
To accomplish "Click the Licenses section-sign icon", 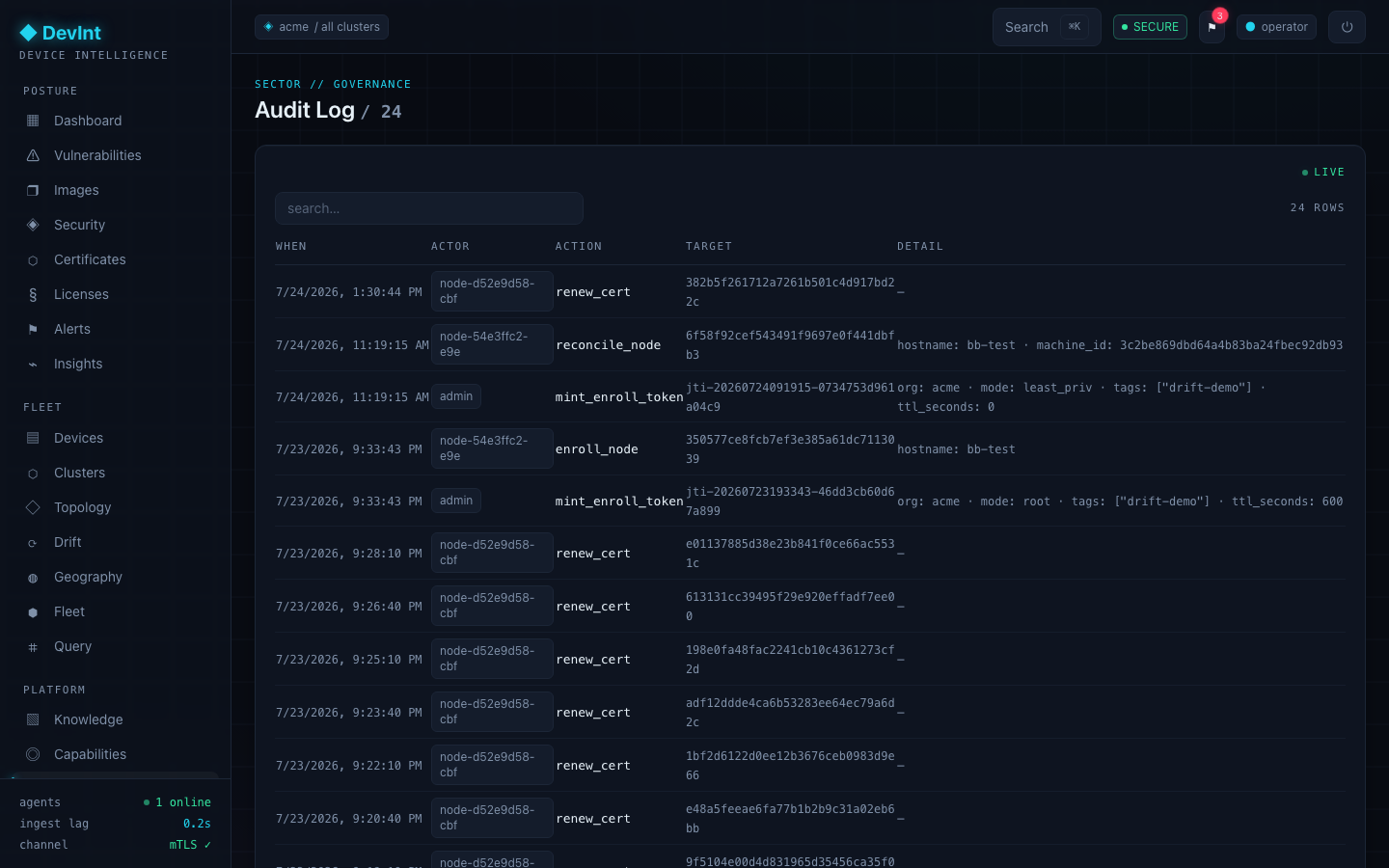I will [x=33, y=294].
